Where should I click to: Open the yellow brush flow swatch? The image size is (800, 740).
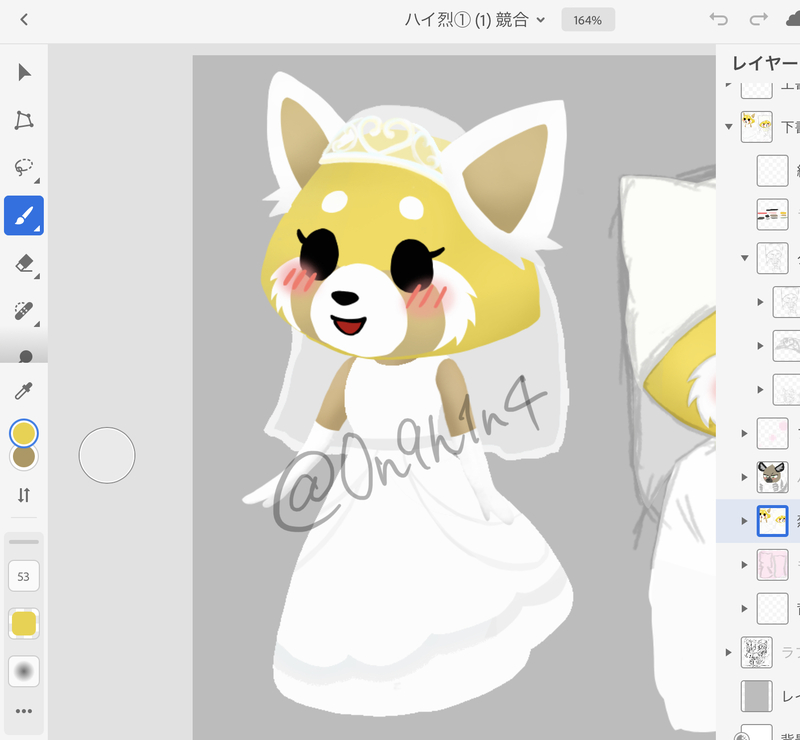coord(24,624)
